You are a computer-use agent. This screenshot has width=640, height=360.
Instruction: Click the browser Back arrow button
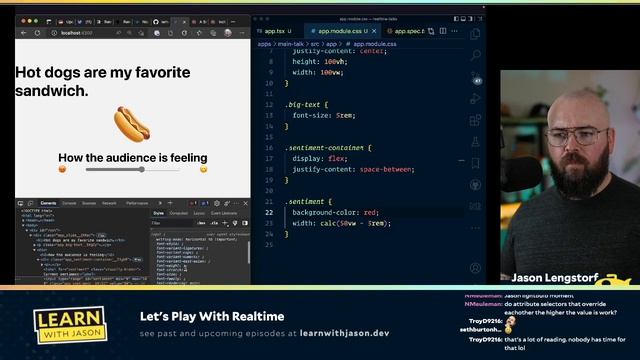[24, 33]
